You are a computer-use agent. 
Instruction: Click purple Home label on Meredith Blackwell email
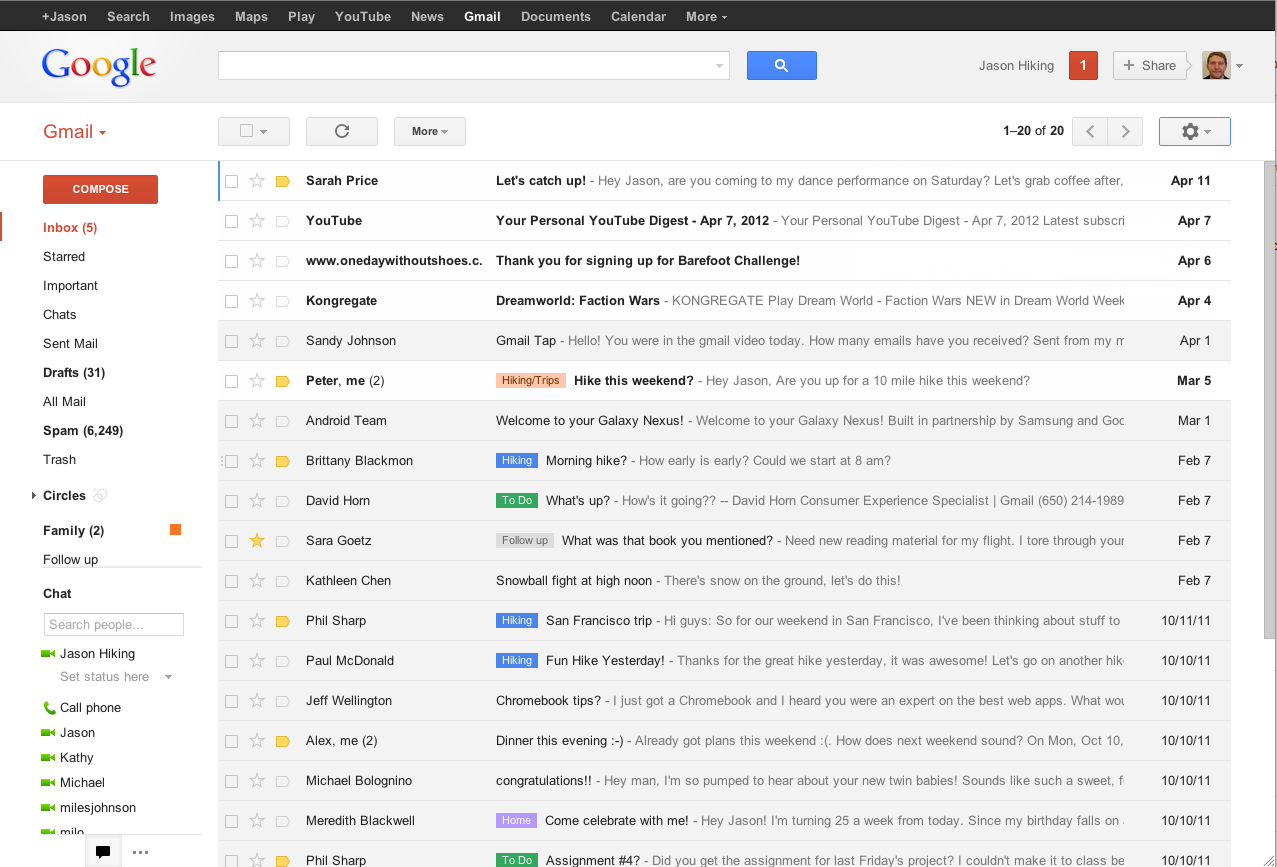pyautogui.click(x=516, y=821)
